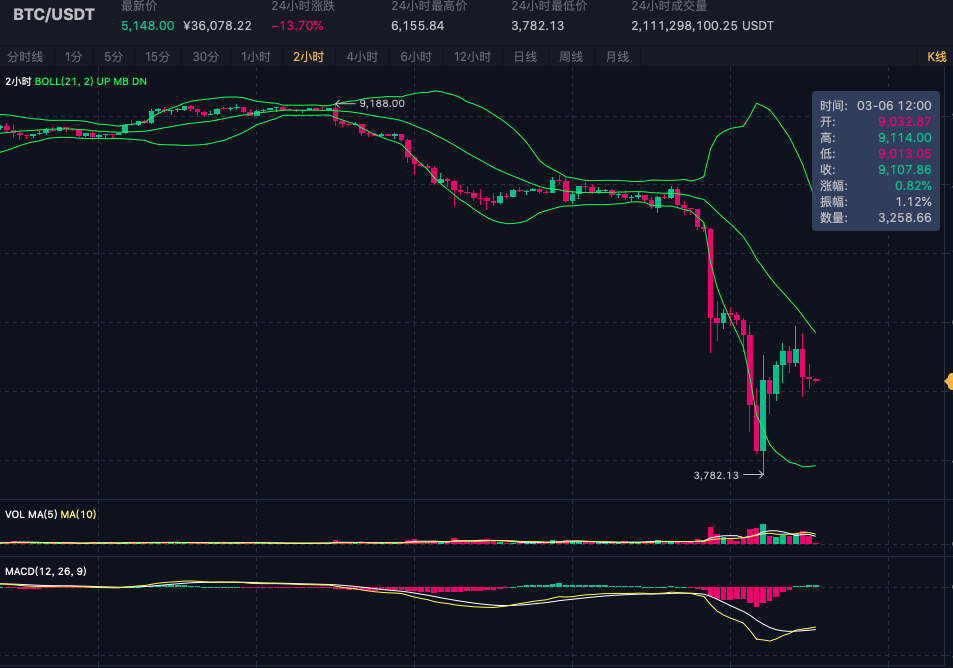The height and width of the screenshot is (668, 953).
Task: Switch chart to 4小时 interval
Action: coord(362,57)
